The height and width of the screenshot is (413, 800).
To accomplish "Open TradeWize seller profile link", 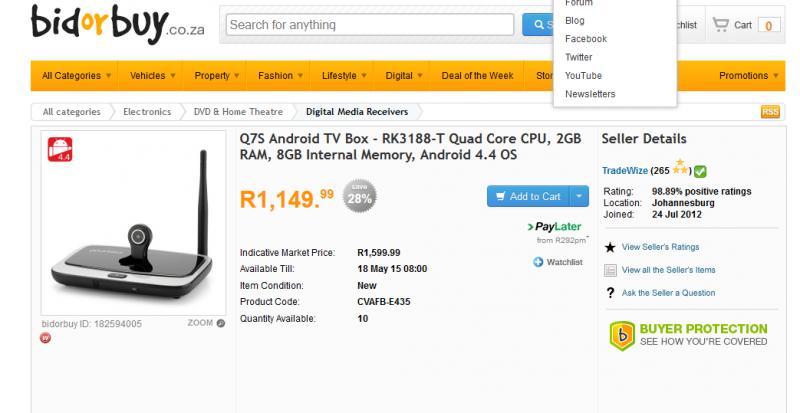I will tap(626, 171).
